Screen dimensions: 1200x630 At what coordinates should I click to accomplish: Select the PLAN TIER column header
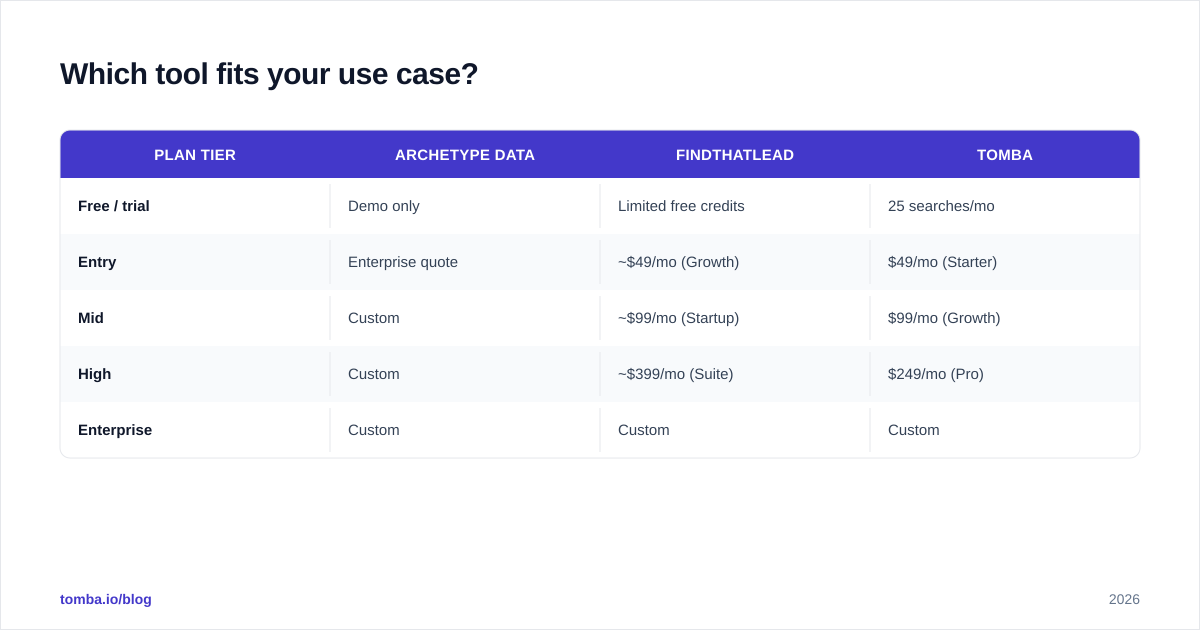coord(195,155)
